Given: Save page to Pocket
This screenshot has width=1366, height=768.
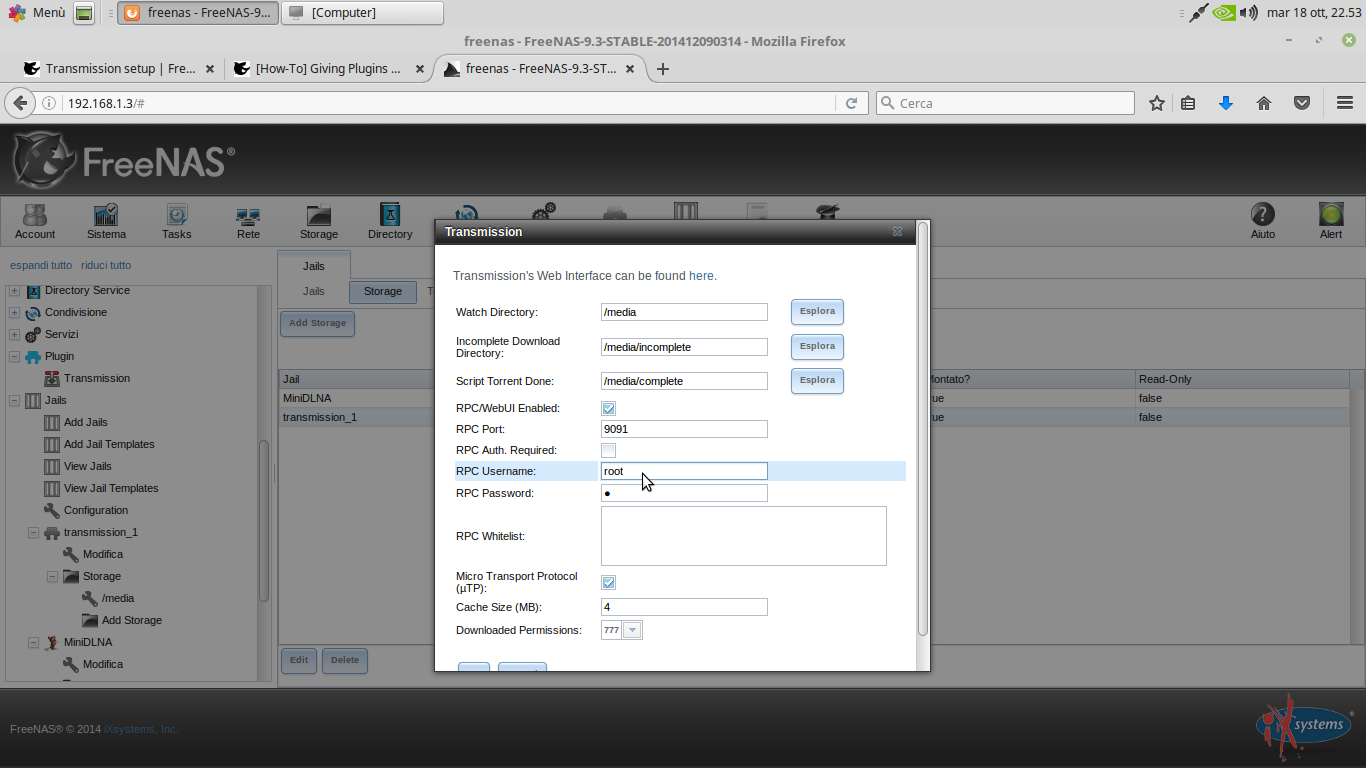Looking at the screenshot, I should [x=1302, y=103].
